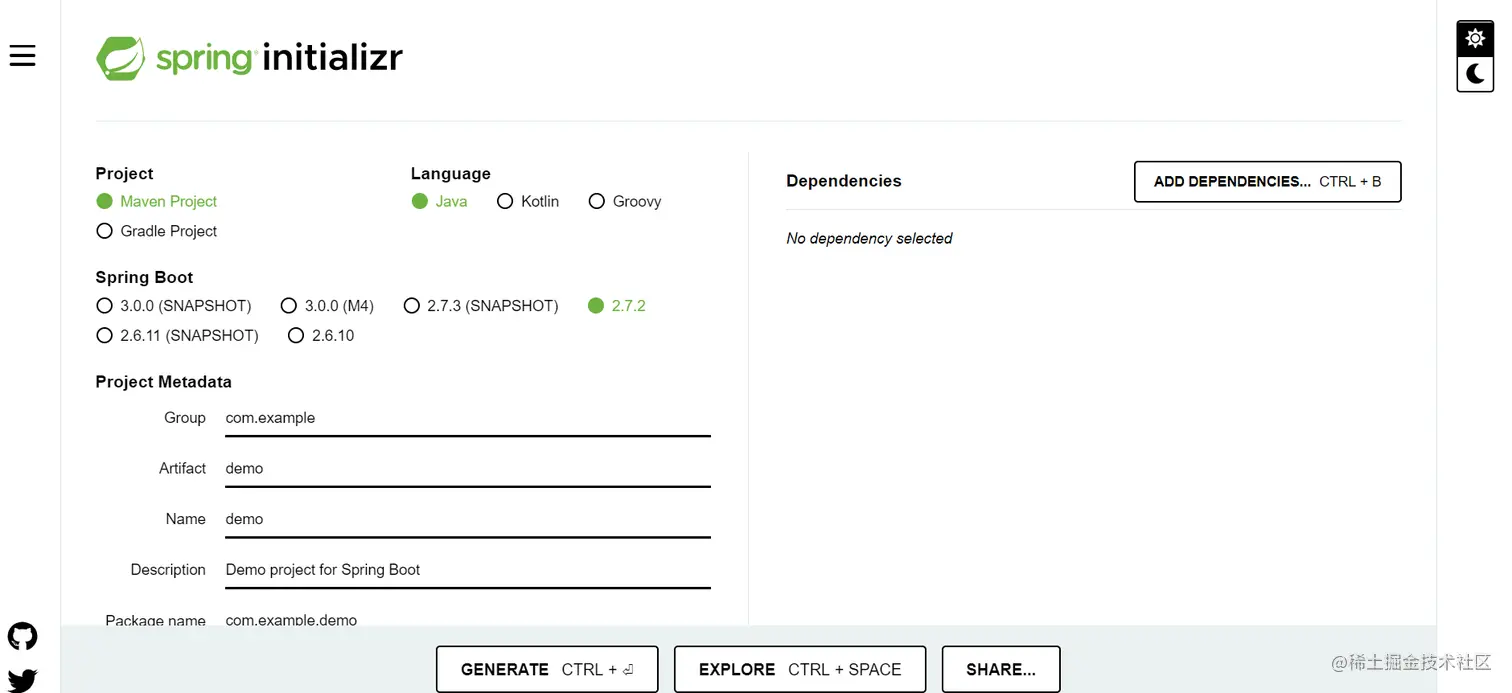The image size is (1512, 693).
Task: Select Spring Boot 2.7.3 (SNAPSHOT)
Action: pyautogui.click(x=481, y=306)
